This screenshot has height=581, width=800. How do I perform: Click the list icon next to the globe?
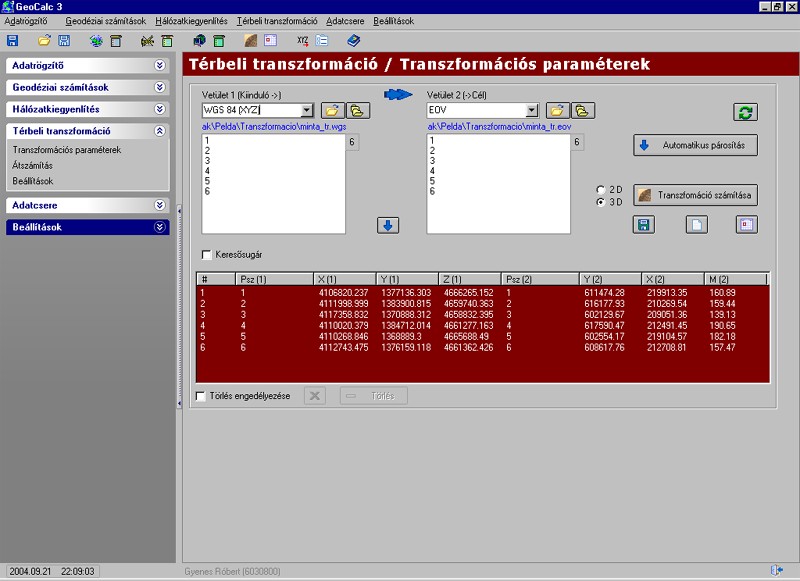pyautogui.click(x=116, y=41)
